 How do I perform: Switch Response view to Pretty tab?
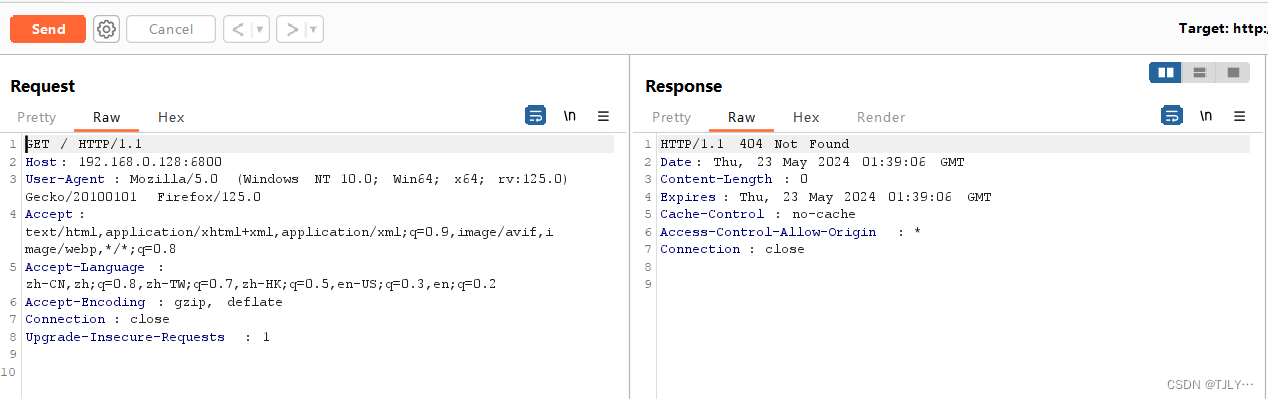pos(672,117)
